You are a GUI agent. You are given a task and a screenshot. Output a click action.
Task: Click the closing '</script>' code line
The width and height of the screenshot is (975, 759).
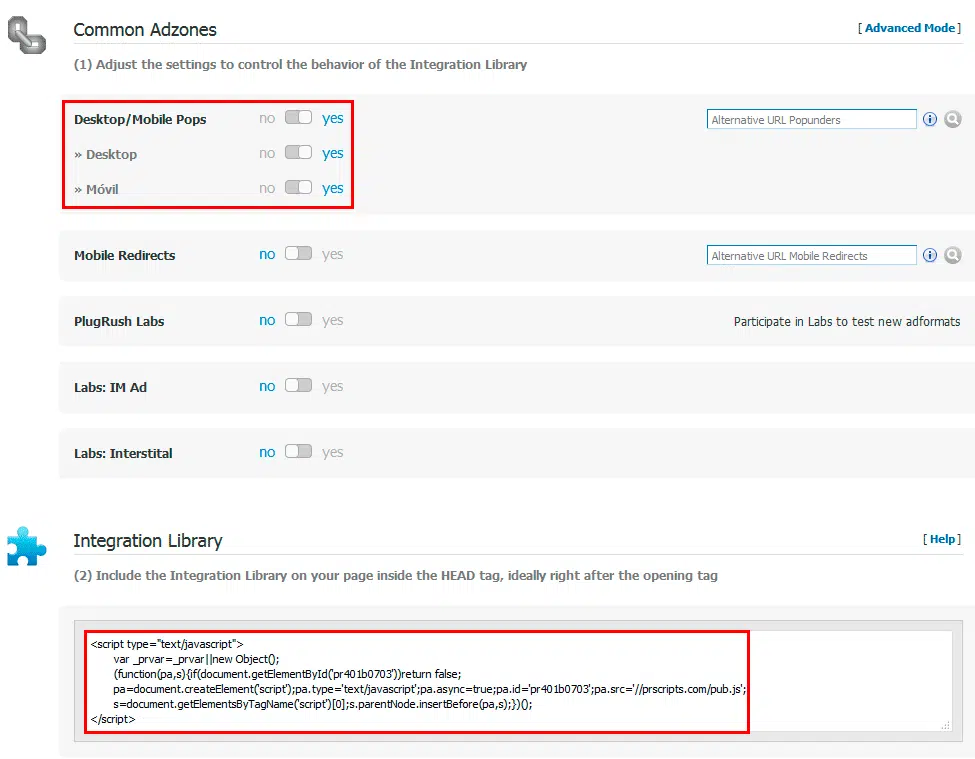(113, 719)
